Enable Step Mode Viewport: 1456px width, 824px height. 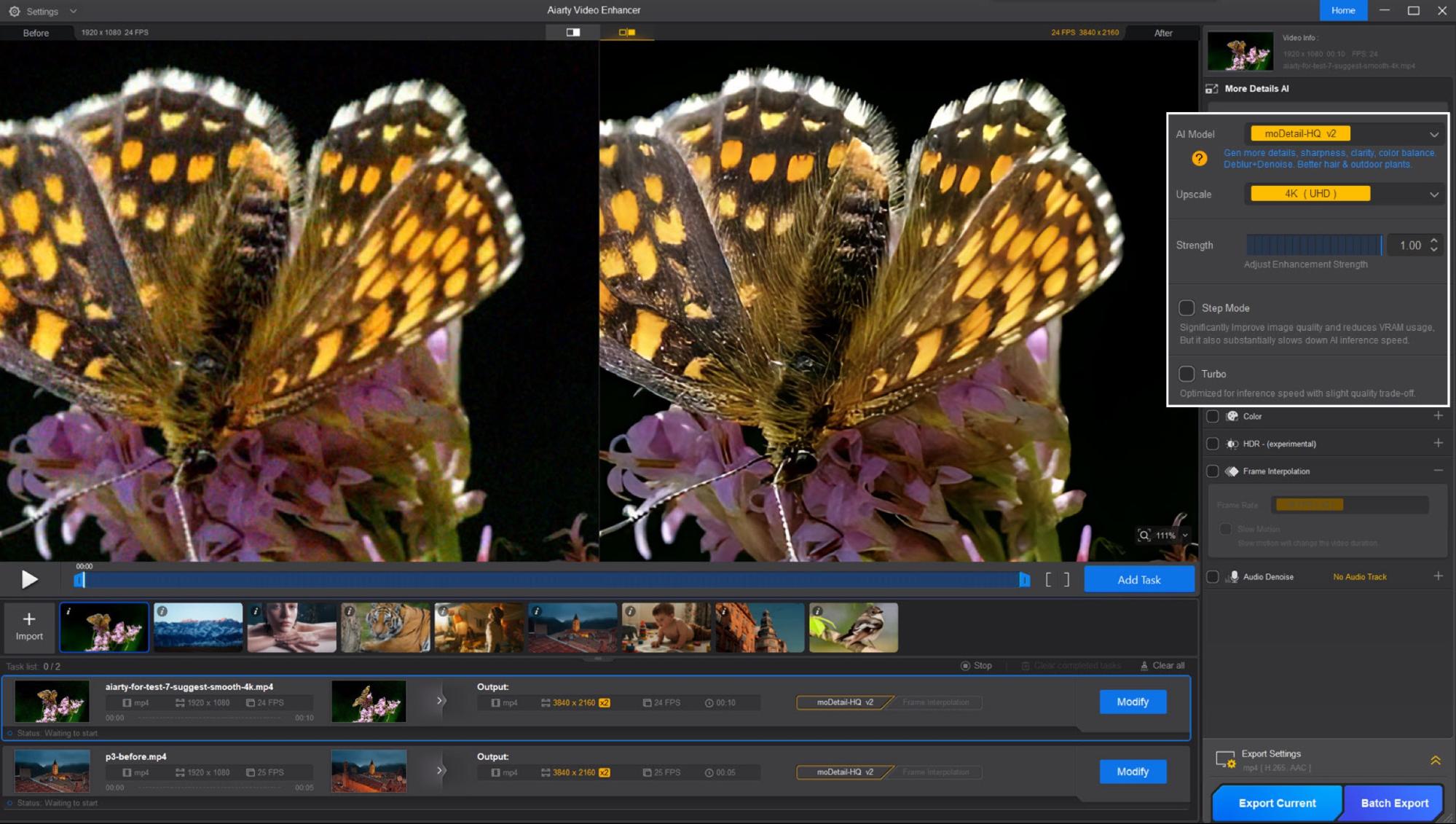[x=1187, y=307]
